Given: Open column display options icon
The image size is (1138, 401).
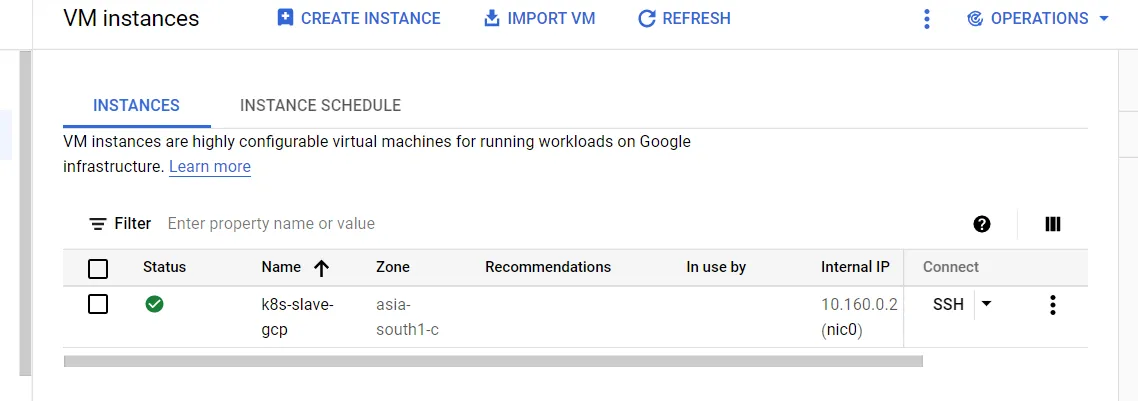Looking at the screenshot, I should click(x=1052, y=224).
